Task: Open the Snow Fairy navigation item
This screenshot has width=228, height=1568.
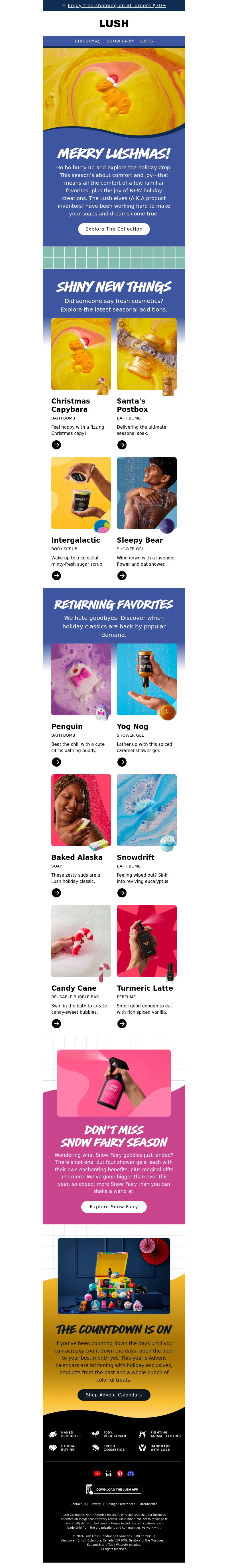Action: [120, 41]
